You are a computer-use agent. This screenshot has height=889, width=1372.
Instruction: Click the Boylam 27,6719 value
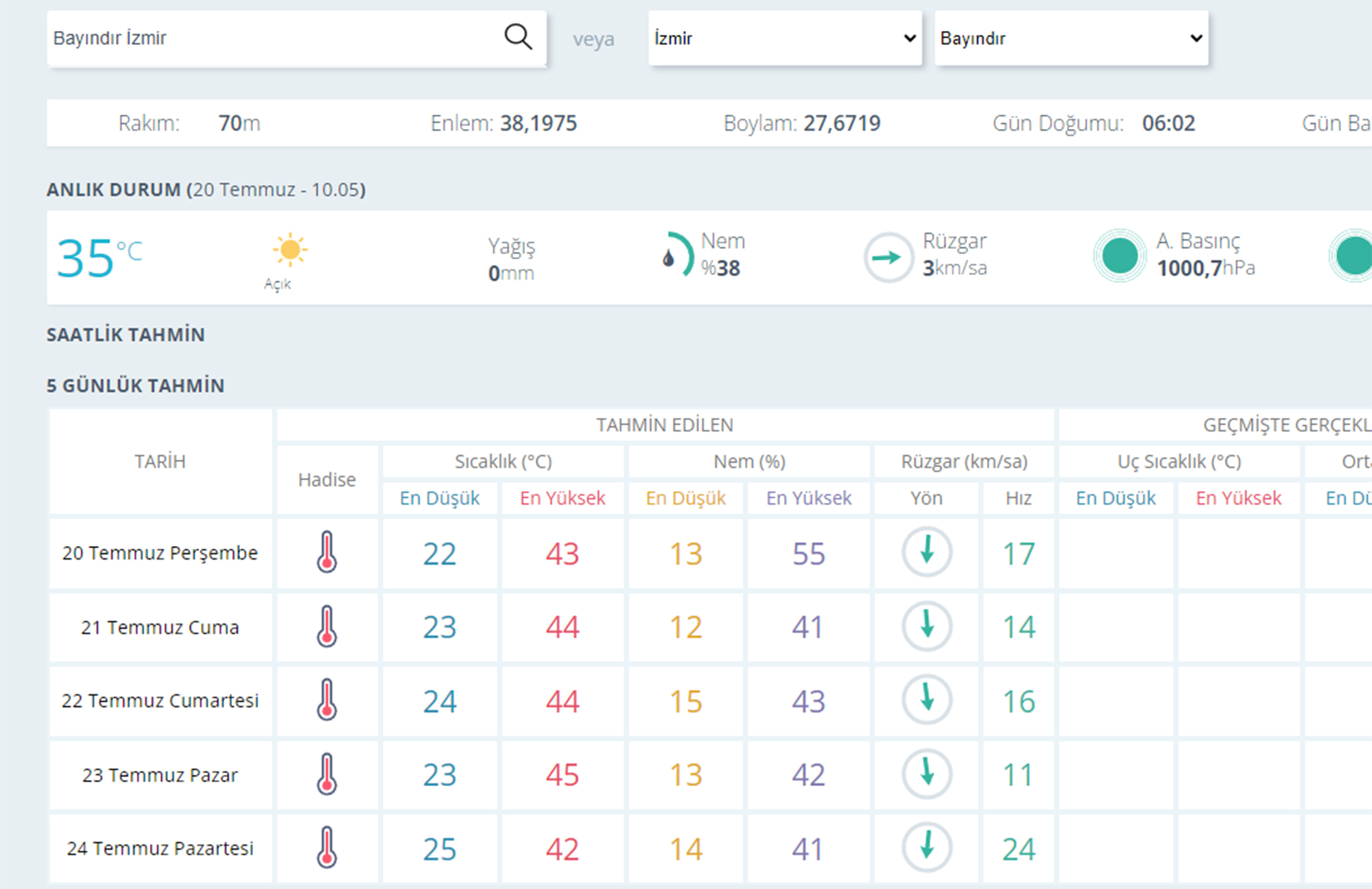coord(842,123)
